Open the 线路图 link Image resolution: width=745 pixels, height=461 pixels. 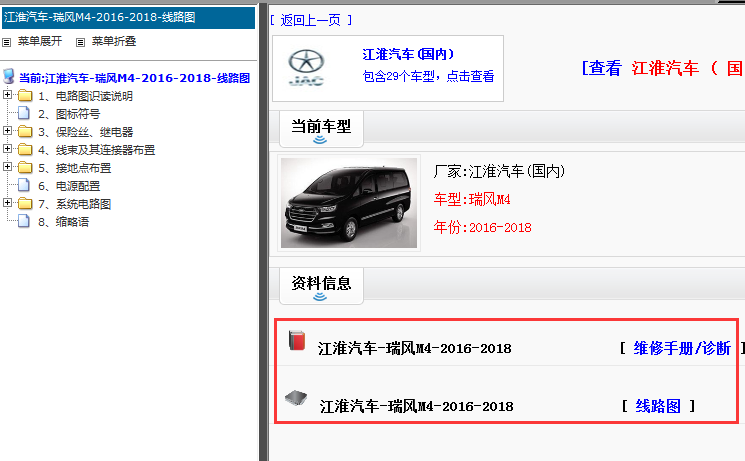pyautogui.click(x=658, y=406)
